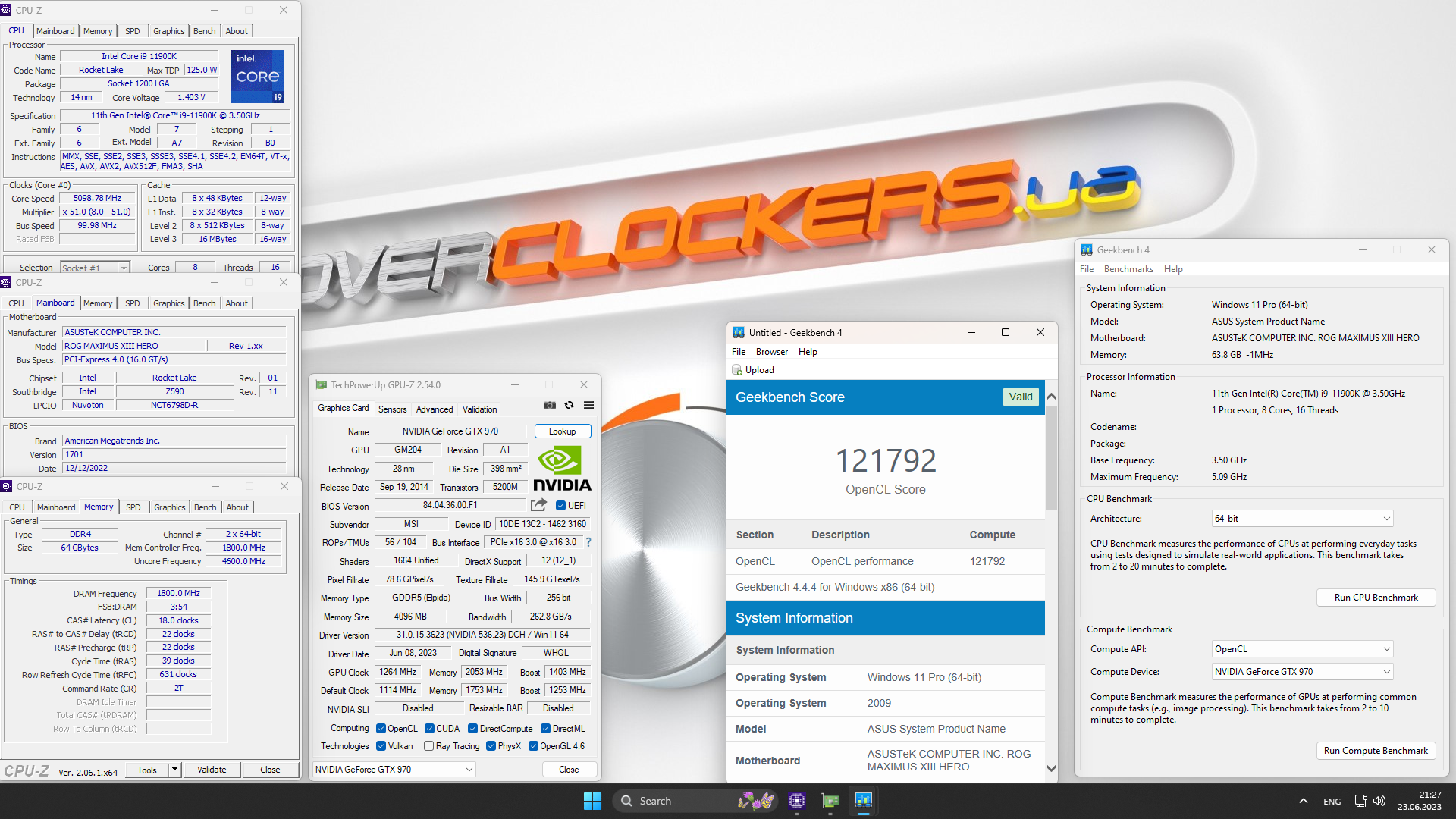
Task: Click Geekbench 4 window title icon
Action: coord(1087,249)
